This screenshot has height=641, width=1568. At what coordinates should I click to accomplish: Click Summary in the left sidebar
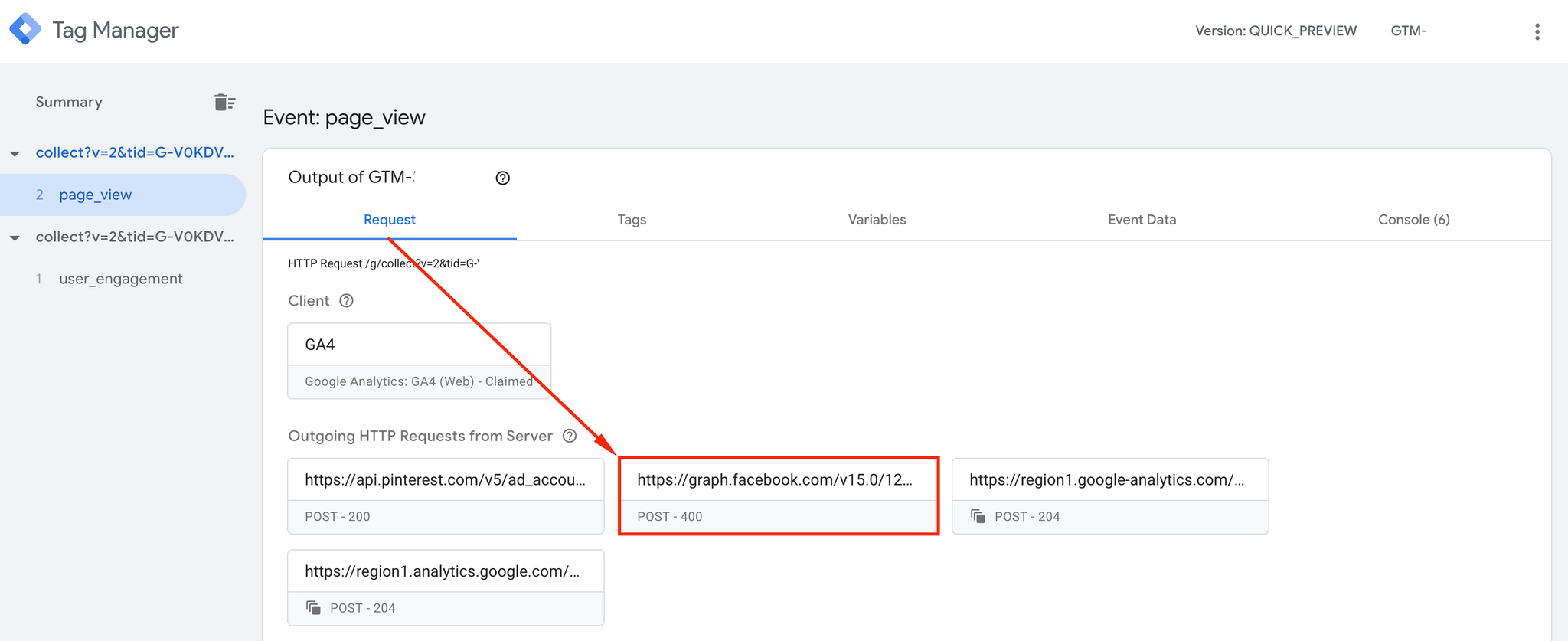click(69, 102)
